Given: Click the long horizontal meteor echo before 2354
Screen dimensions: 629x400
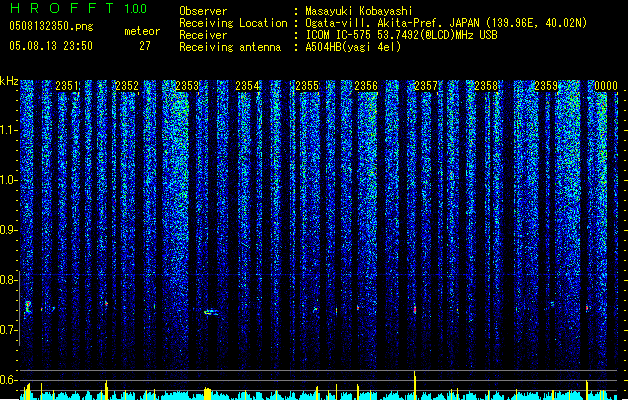Looking at the screenshot, I should click(x=211, y=312).
